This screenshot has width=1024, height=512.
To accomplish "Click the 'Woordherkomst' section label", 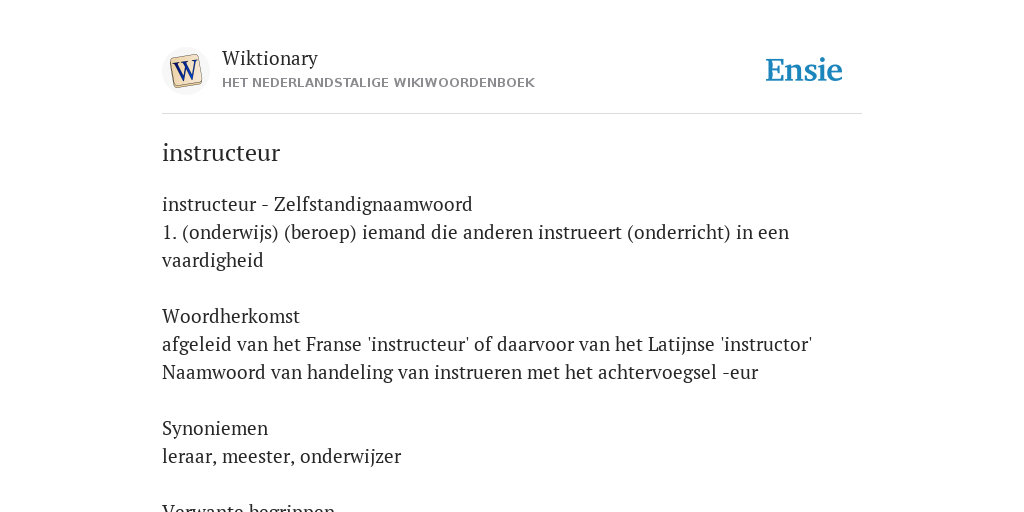I will point(231,317).
